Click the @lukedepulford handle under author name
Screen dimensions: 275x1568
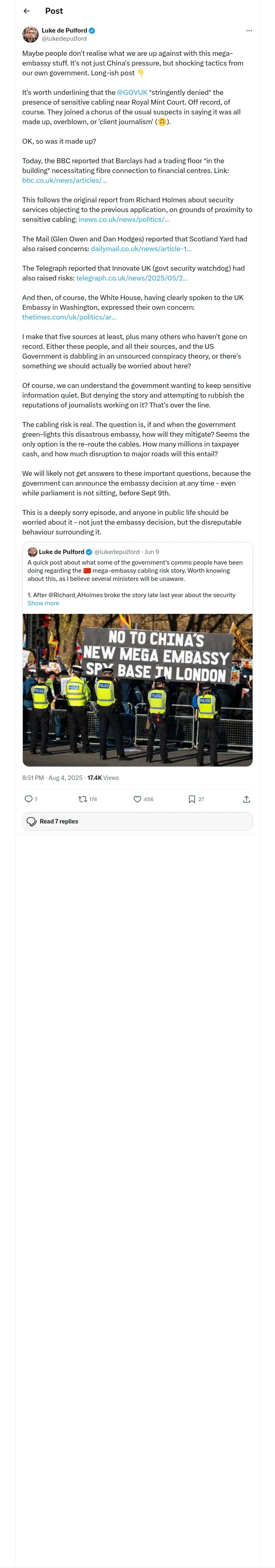click(64, 38)
